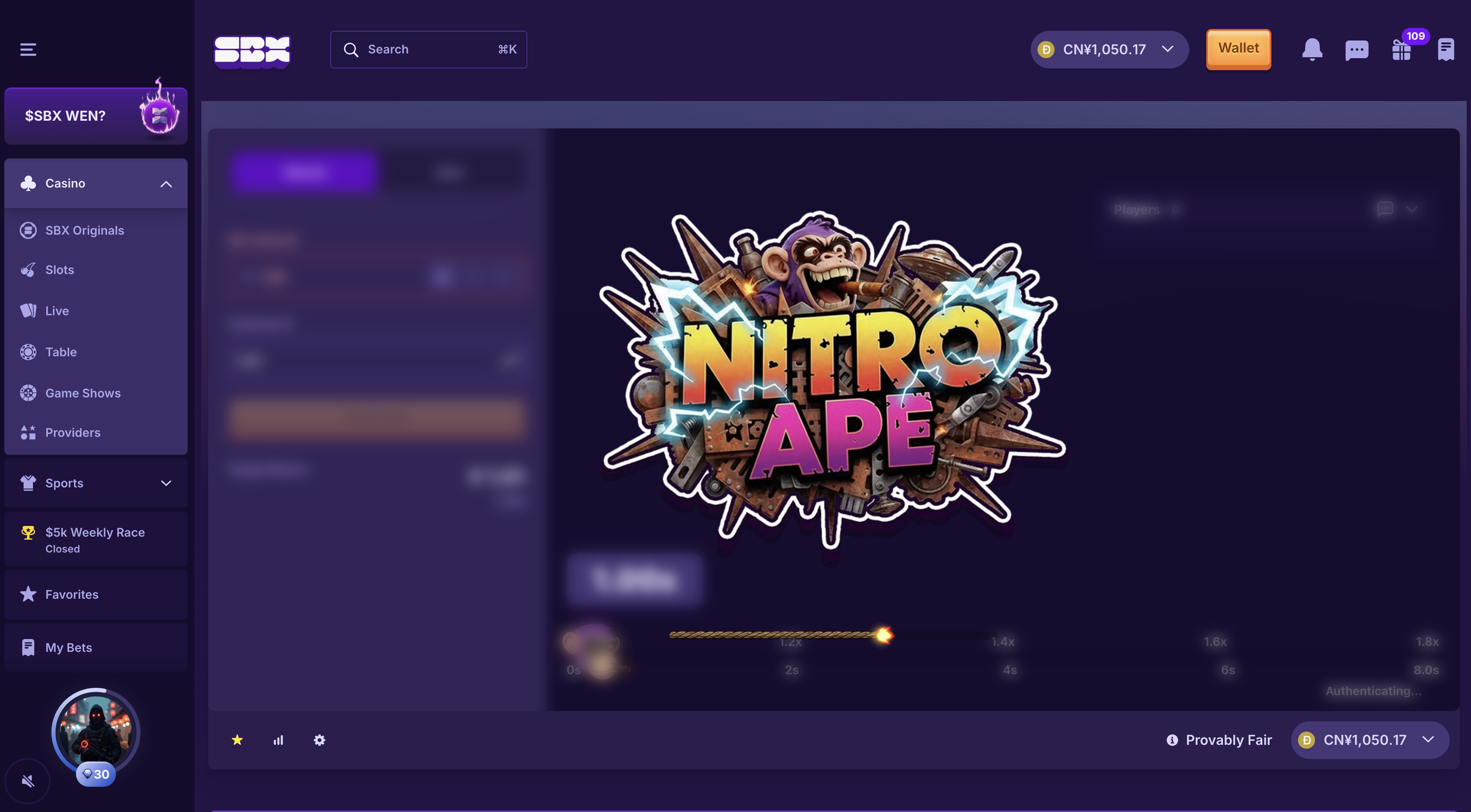Click the search magnifier icon

tap(351, 49)
